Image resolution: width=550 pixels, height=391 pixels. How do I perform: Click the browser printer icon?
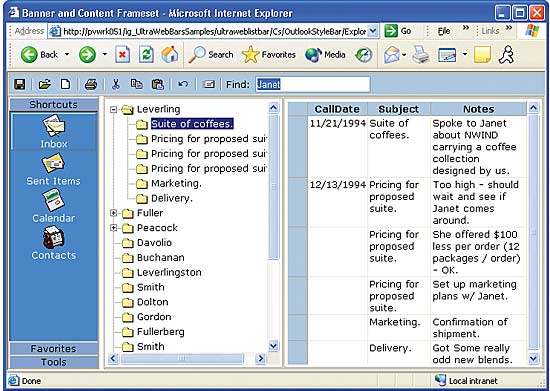(421, 55)
